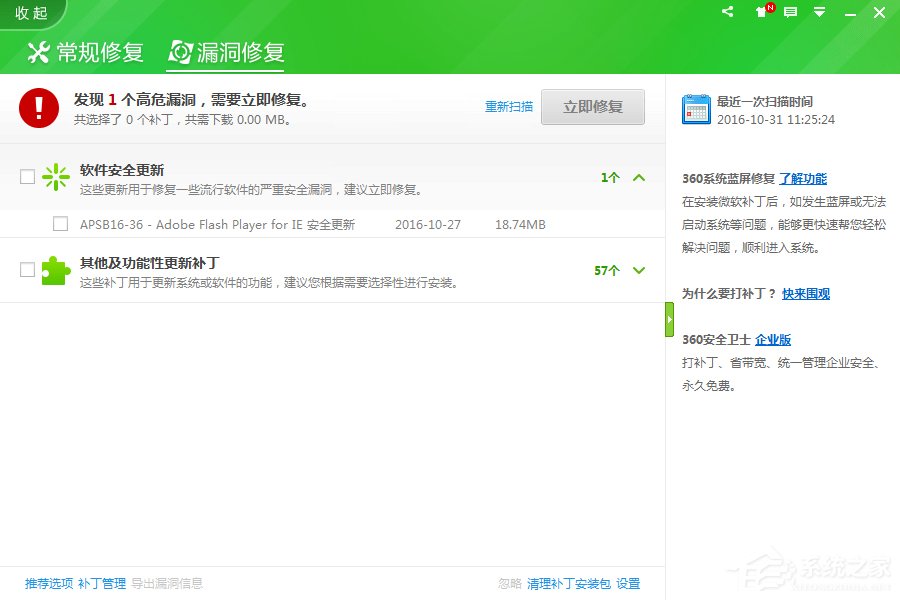Image resolution: width=900 pixels, height=600 pixels.
Task: Click the red high-risk warning icon
Action: click(x=38, y=107)
